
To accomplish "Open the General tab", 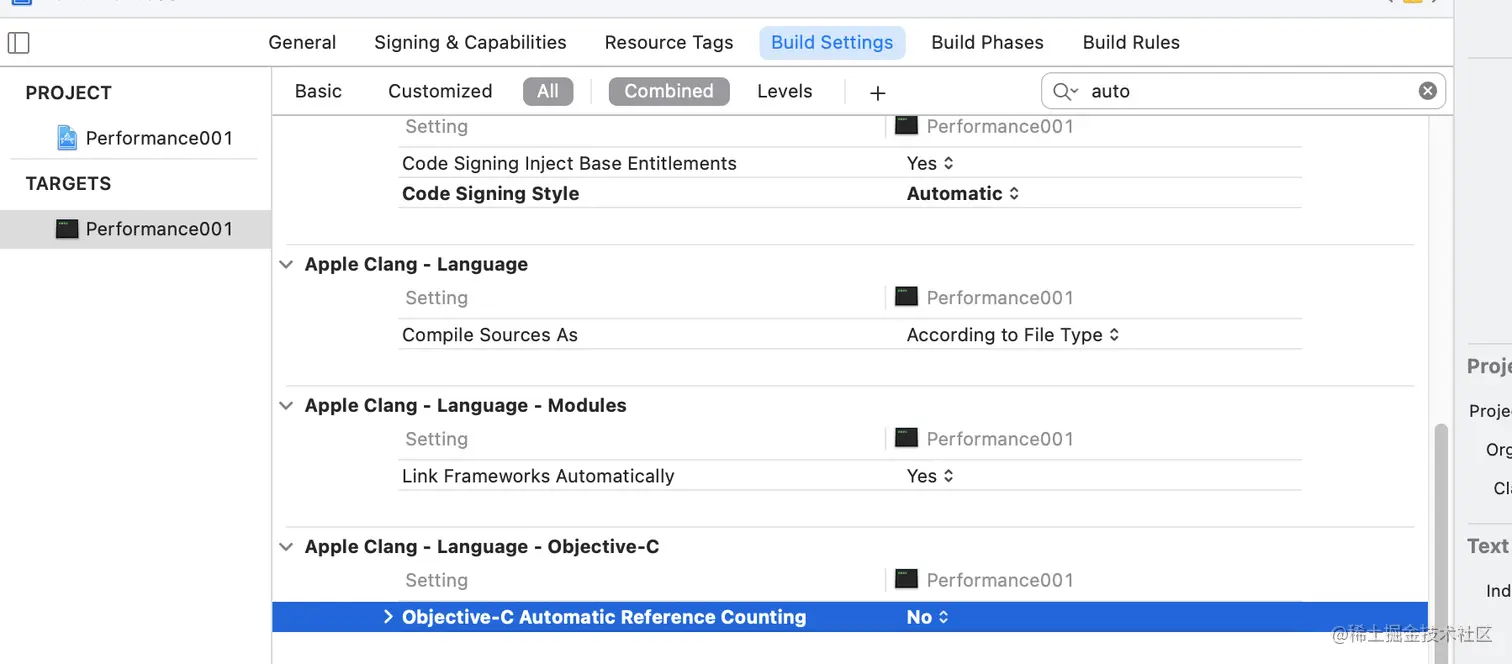I will tap(302, 42).
